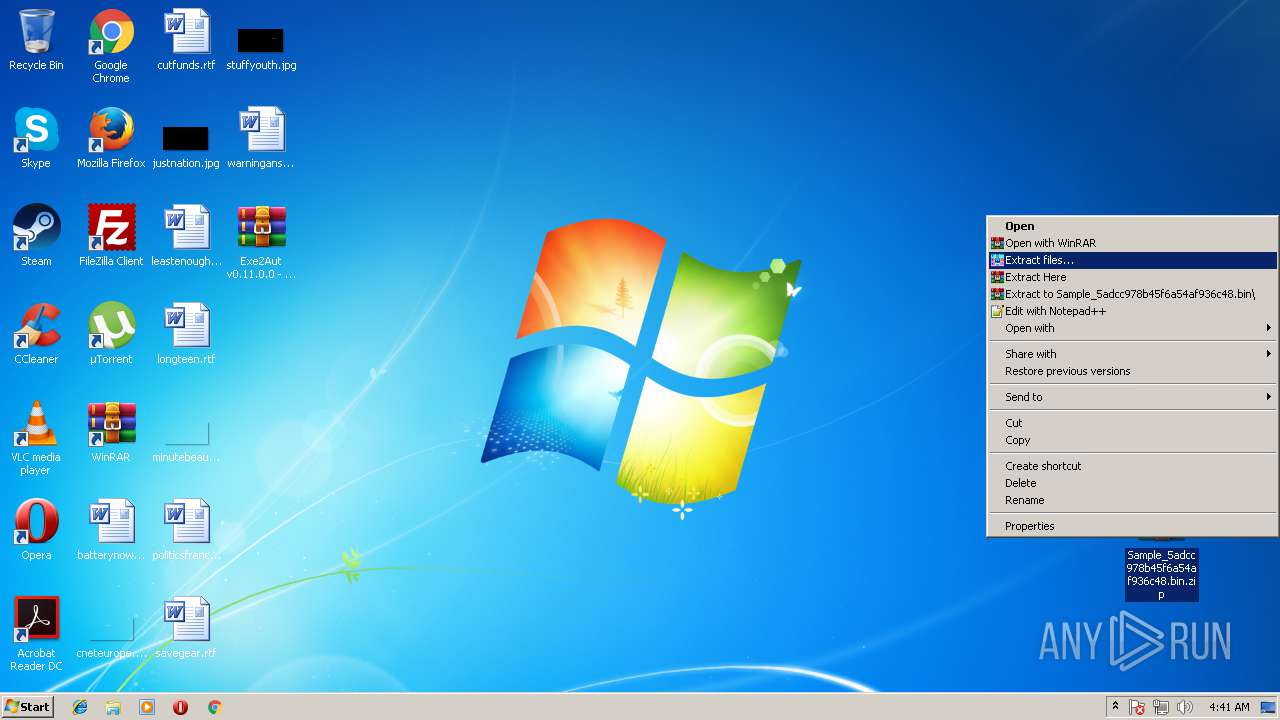This screenshot has height=720, width=1280.
Task: Choose Copy in the context menu
Action: pos(1132,440)
